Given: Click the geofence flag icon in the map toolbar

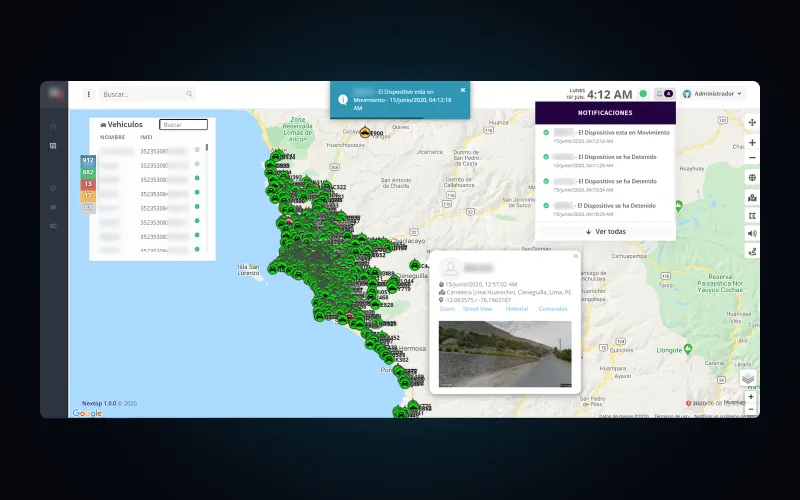Looking at the screenshot, I should 752,216.
